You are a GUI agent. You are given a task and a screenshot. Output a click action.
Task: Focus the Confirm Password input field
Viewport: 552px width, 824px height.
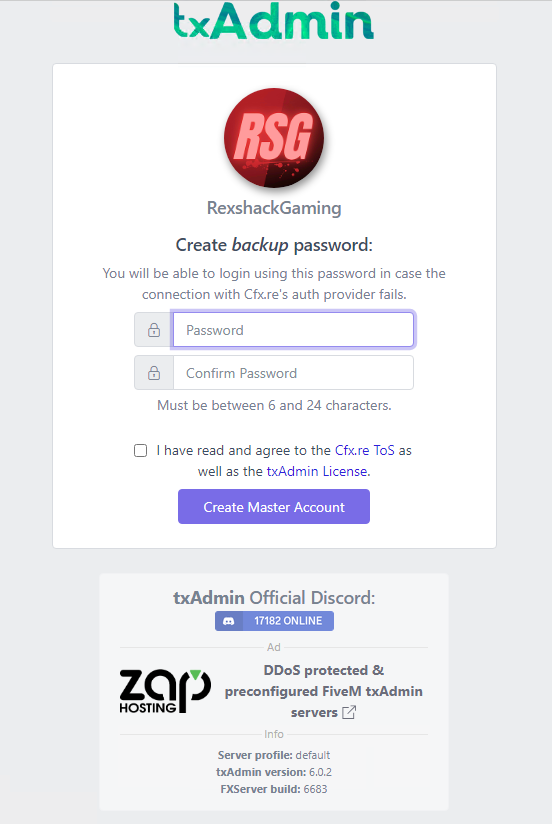[x=293, y=373]
